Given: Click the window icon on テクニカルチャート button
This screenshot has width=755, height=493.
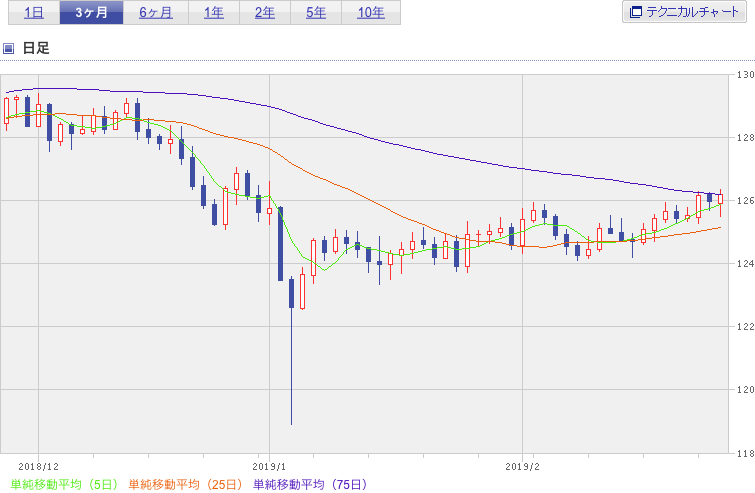Looking at the screenshot, I should pyautogui.click(x=636, y=12).
